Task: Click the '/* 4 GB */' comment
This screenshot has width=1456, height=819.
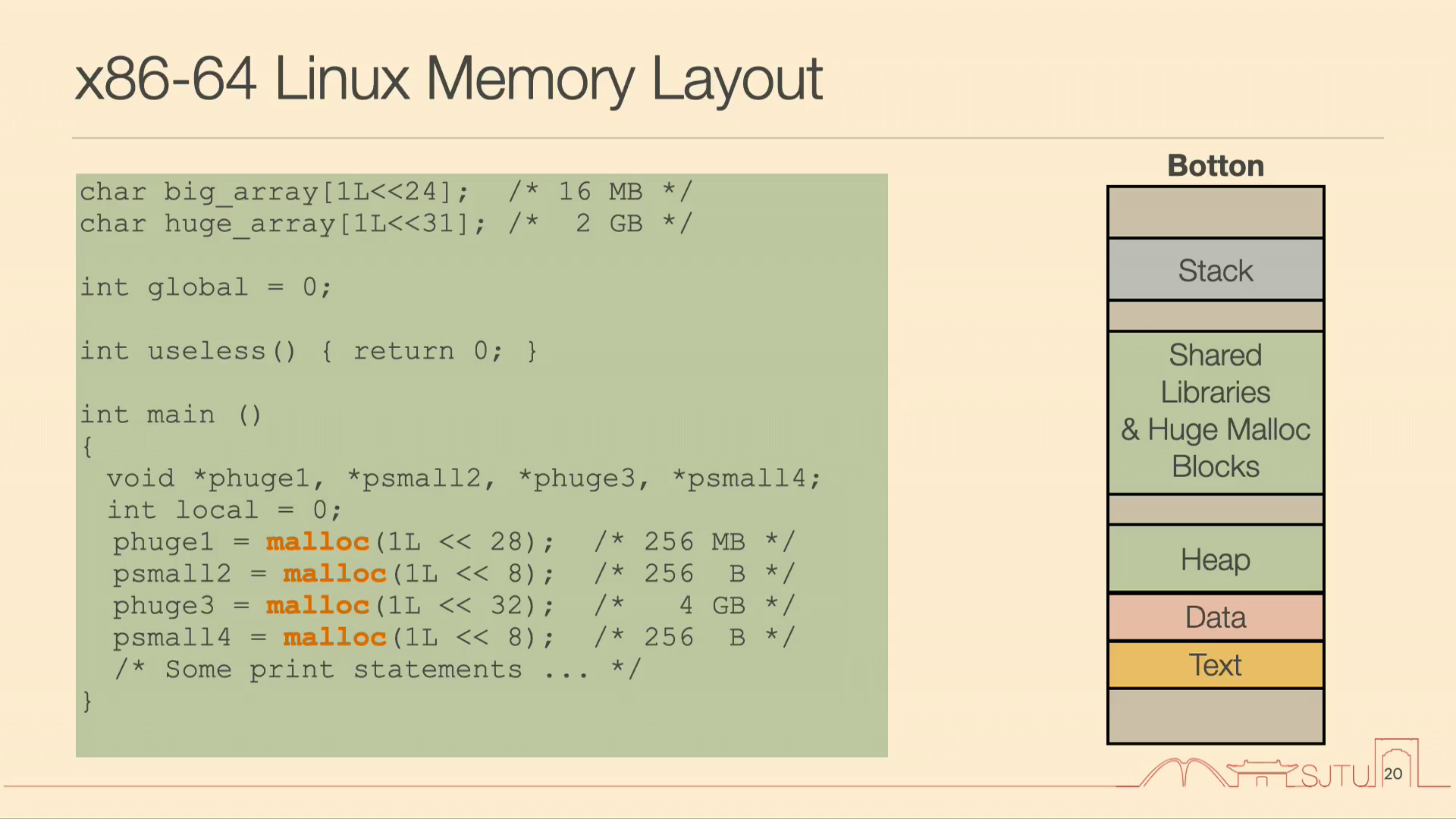Action: click(x=695, y=606)
